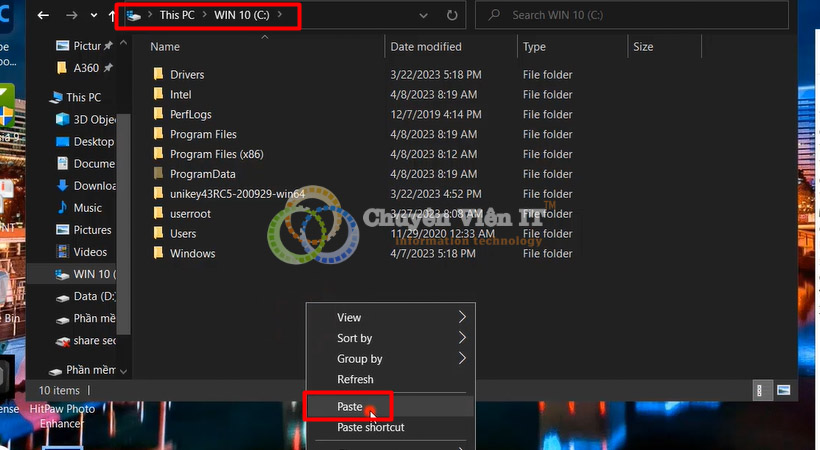Click the navigation pane vertical scrollbar
This screenshot has width=820, height=450.
124,200
